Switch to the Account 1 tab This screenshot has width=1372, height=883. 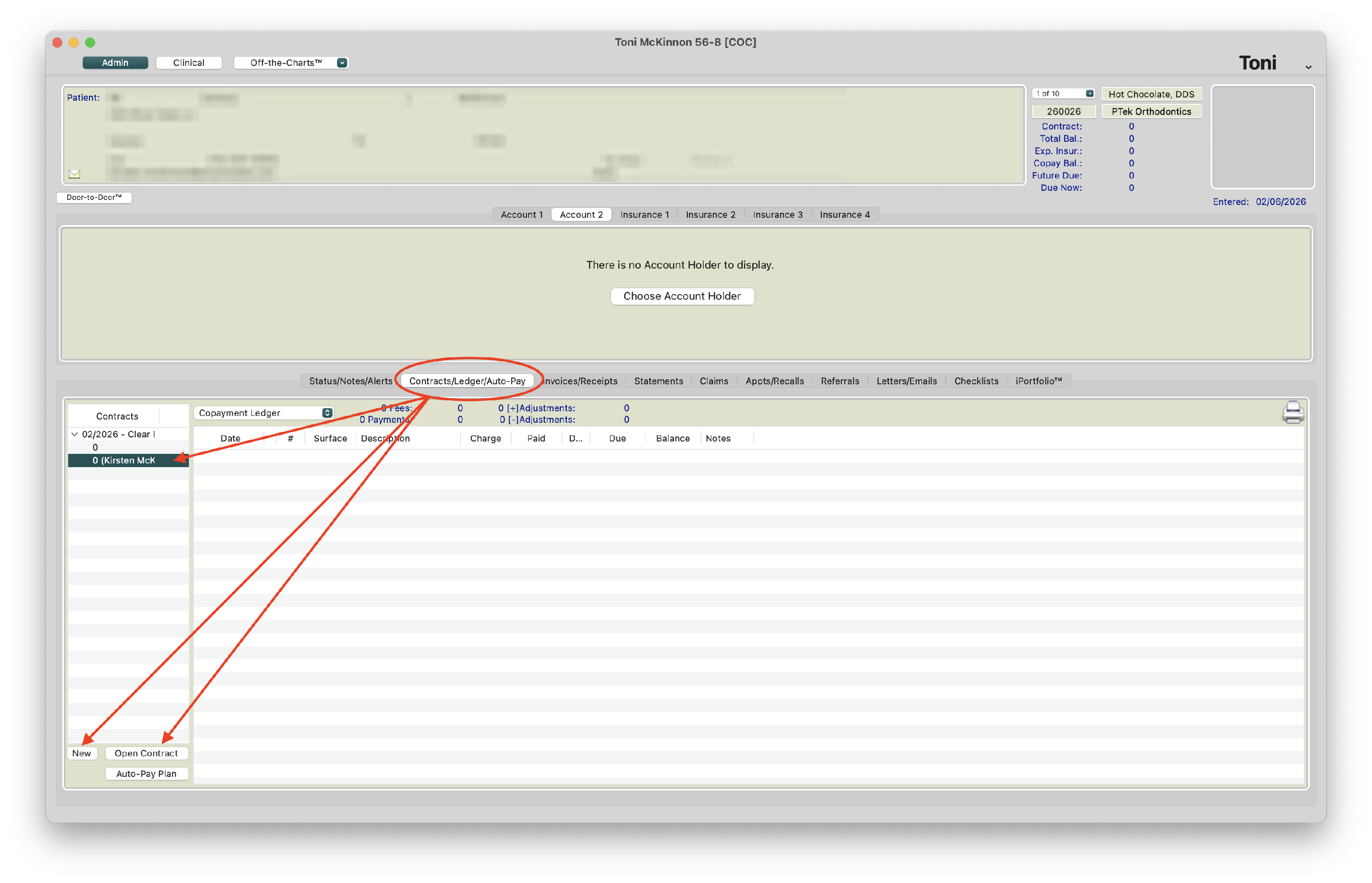[521, 215]
